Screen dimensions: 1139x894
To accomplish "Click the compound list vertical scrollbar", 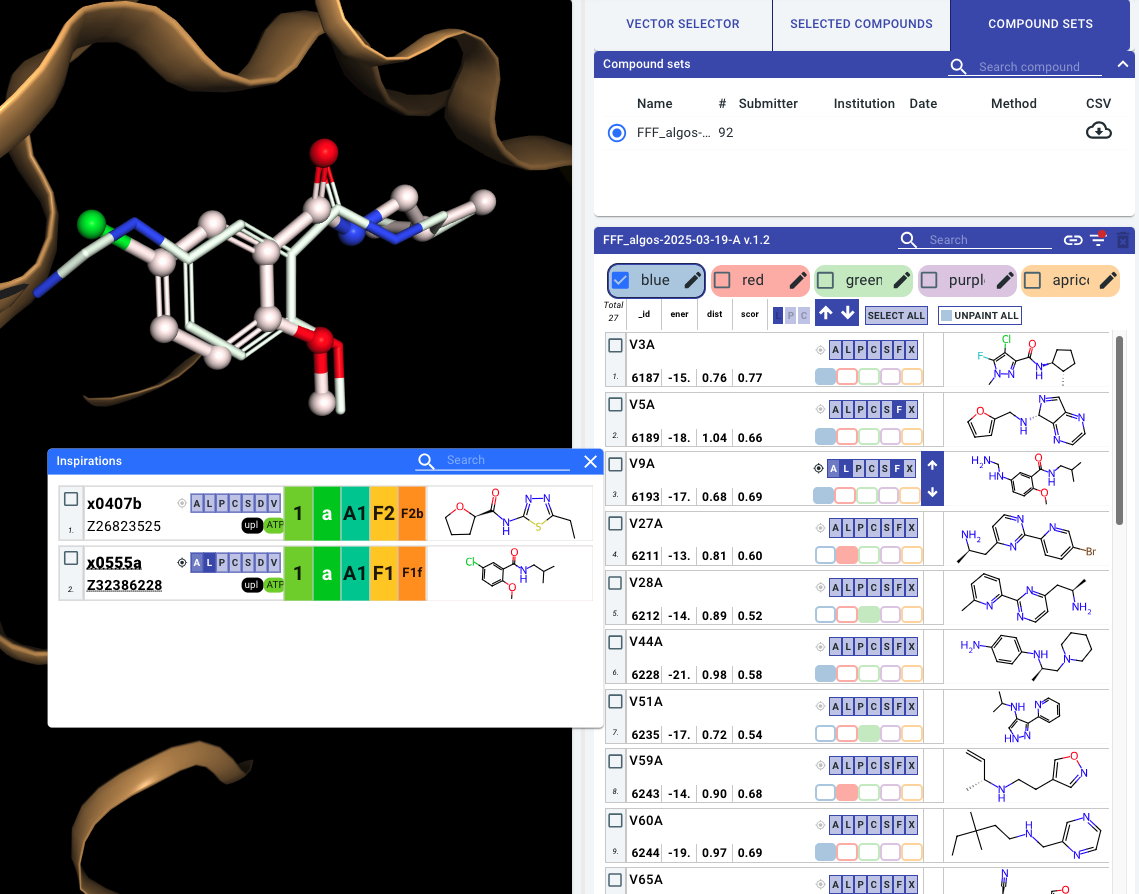I will pos(1119,430).
